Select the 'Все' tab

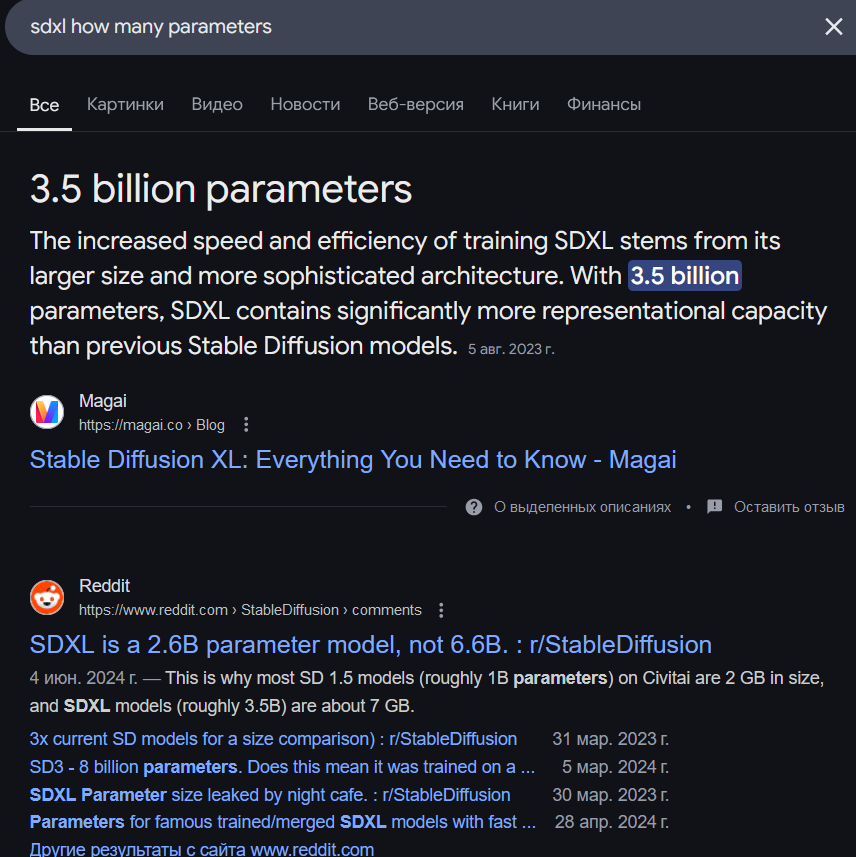[44, 104]
